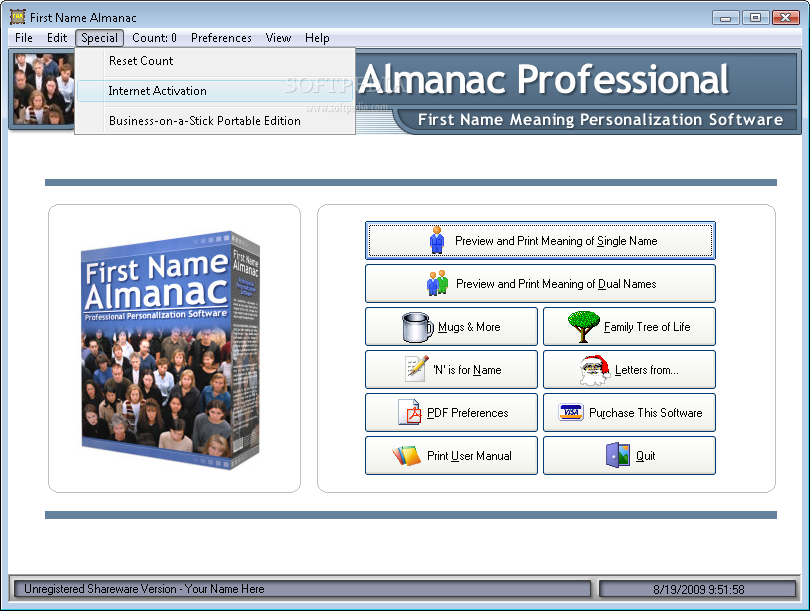Select Internet Activation menu entry

(x=215, y=91)
